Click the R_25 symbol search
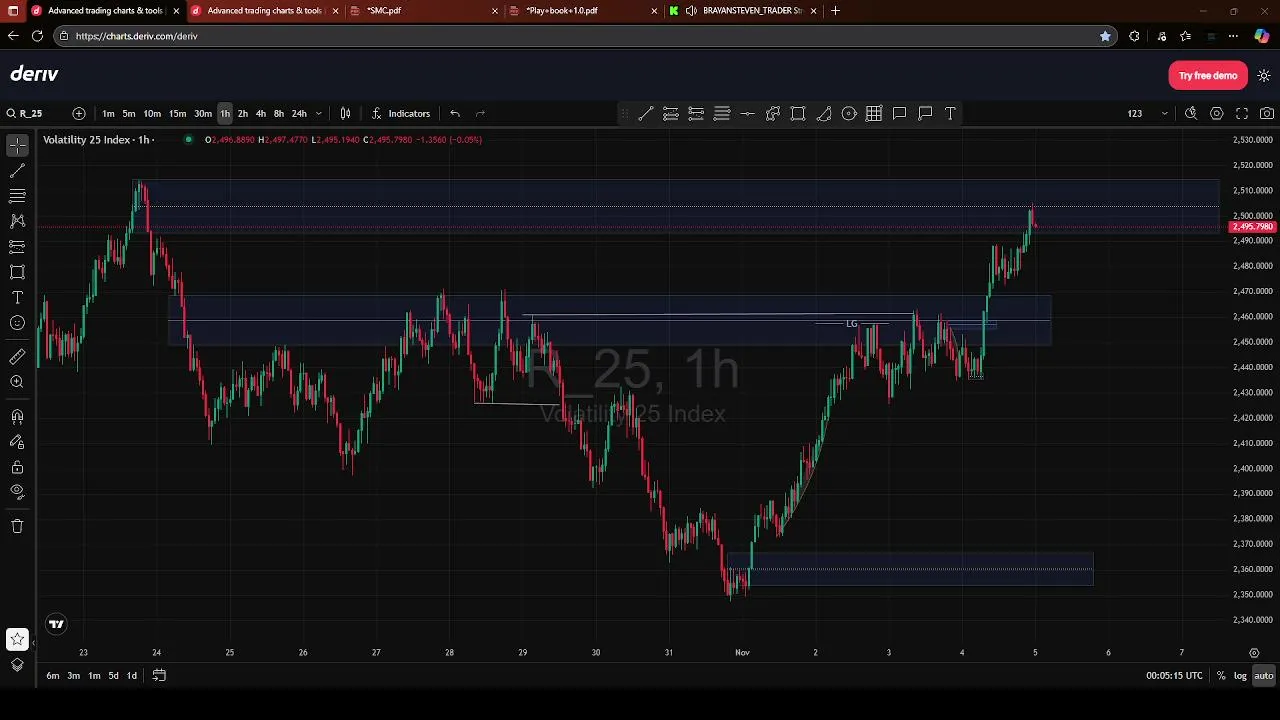Viewport: 1280px width, 720px height. pyautogui.click(x=25, y=113)
